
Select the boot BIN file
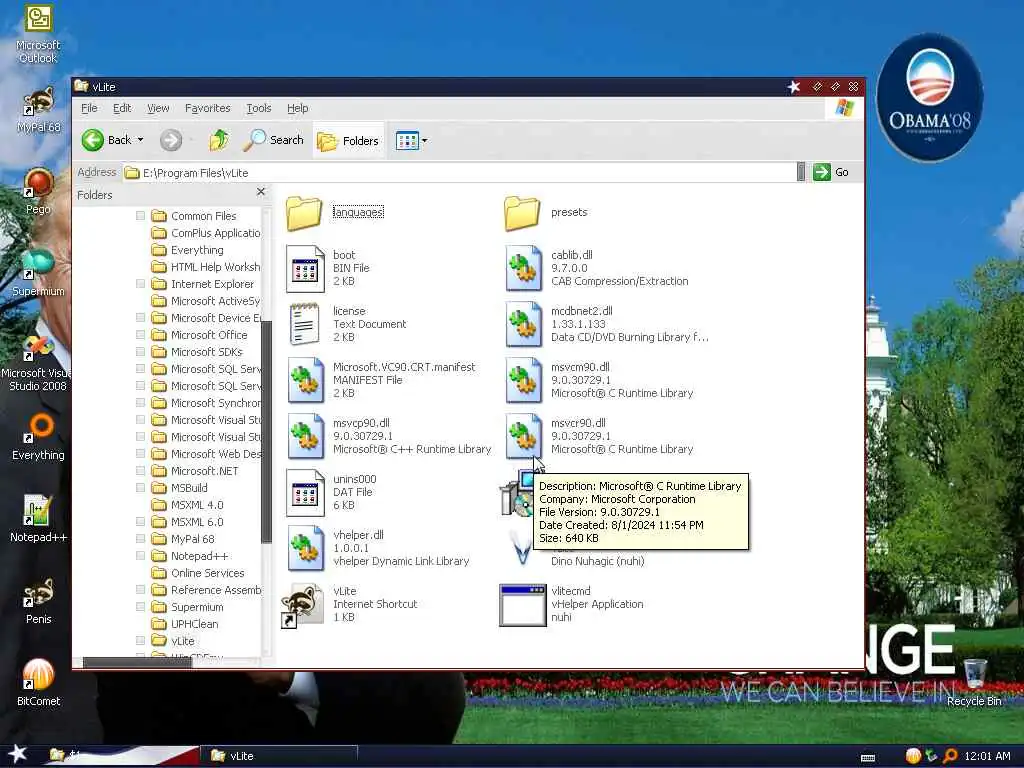click(305, 268)
